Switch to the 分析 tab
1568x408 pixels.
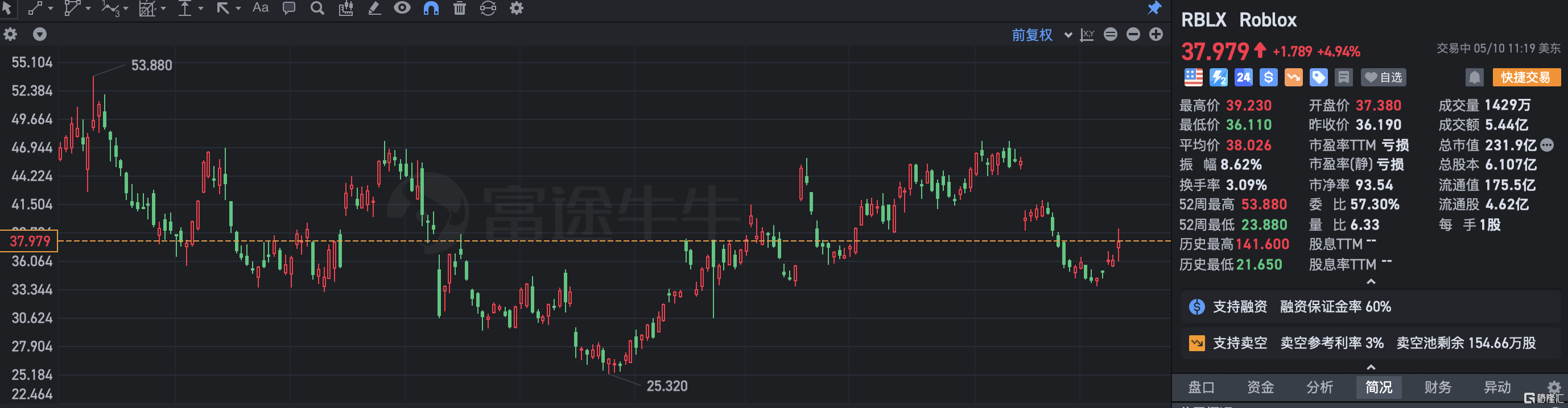pyautogui.click(x=1319, y=388)
